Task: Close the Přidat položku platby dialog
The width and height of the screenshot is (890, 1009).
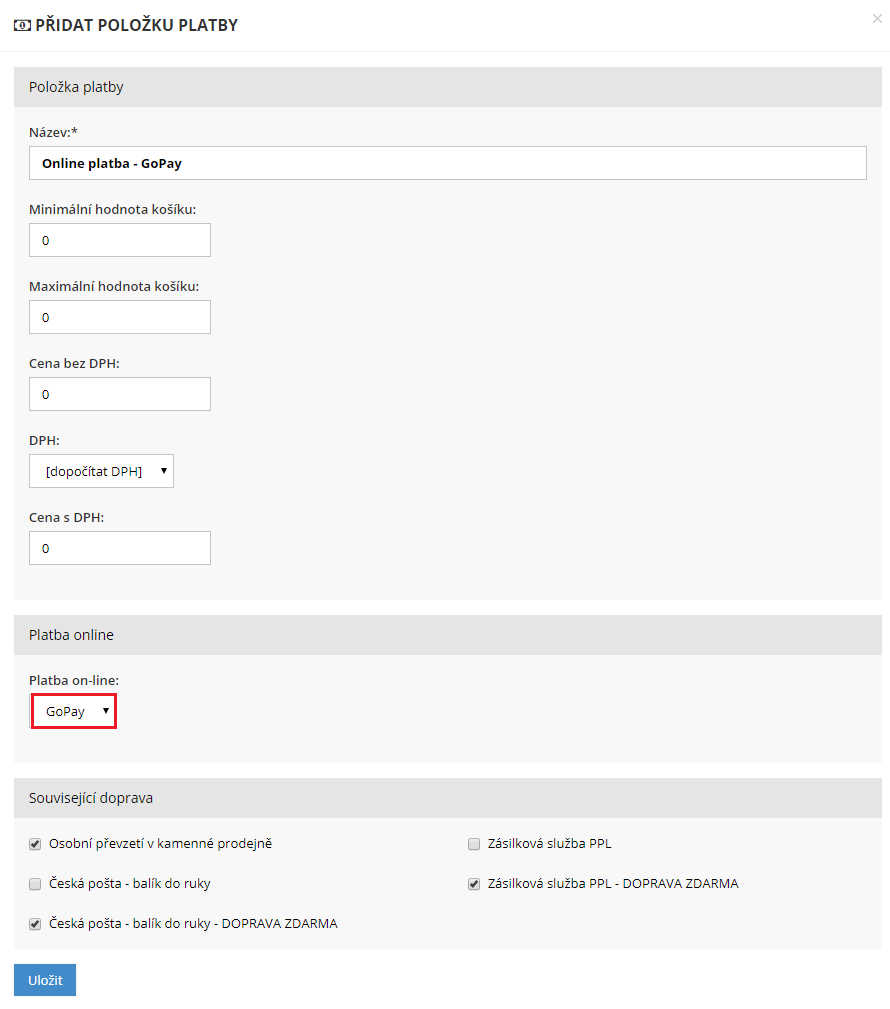Action: [877, 18]
